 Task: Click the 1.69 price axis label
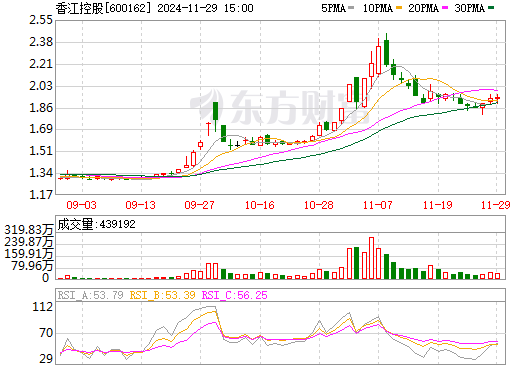click(41, 129)
